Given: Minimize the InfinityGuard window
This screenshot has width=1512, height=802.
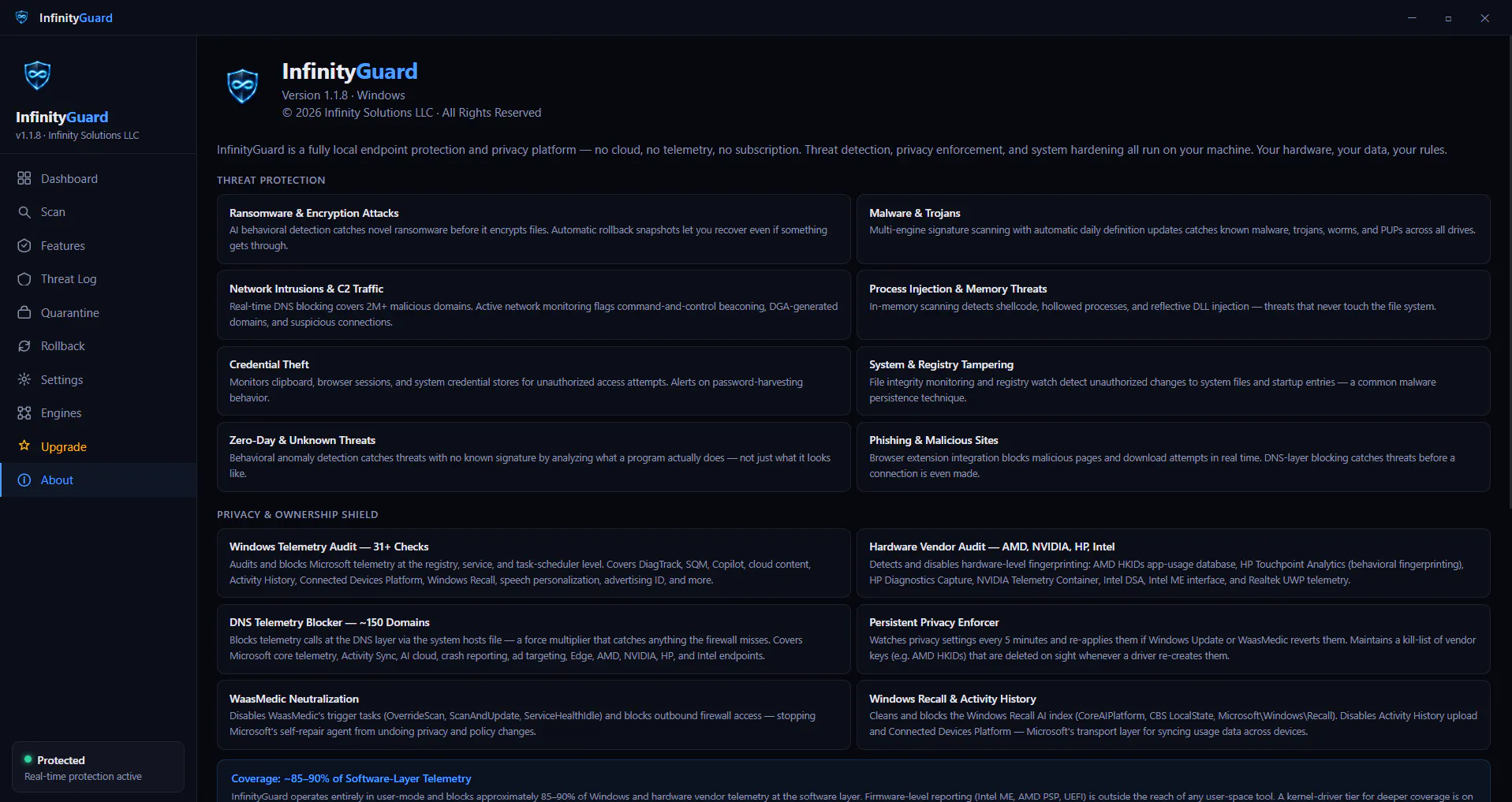Looking at the screenshot, I should tap(1412, 17).
